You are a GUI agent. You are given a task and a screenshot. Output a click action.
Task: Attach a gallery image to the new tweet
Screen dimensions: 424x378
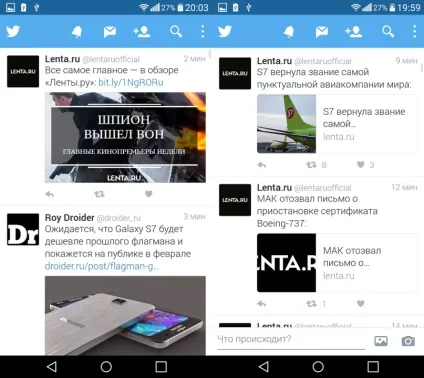click(x=381, y=341)
